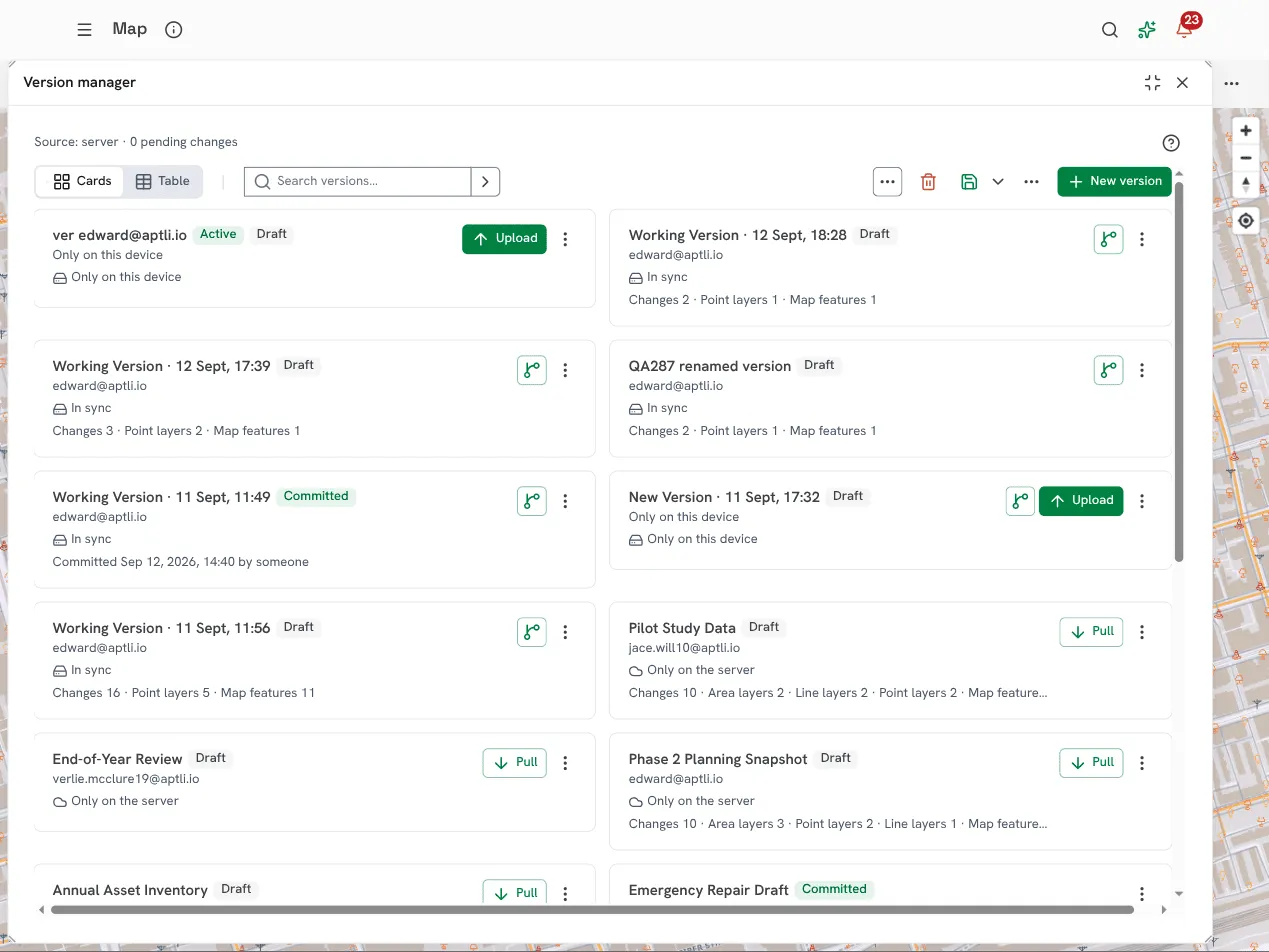Open the ellipsis menu beside New version
This screenshot has width=1269, height=952.
click(1031, 182)
